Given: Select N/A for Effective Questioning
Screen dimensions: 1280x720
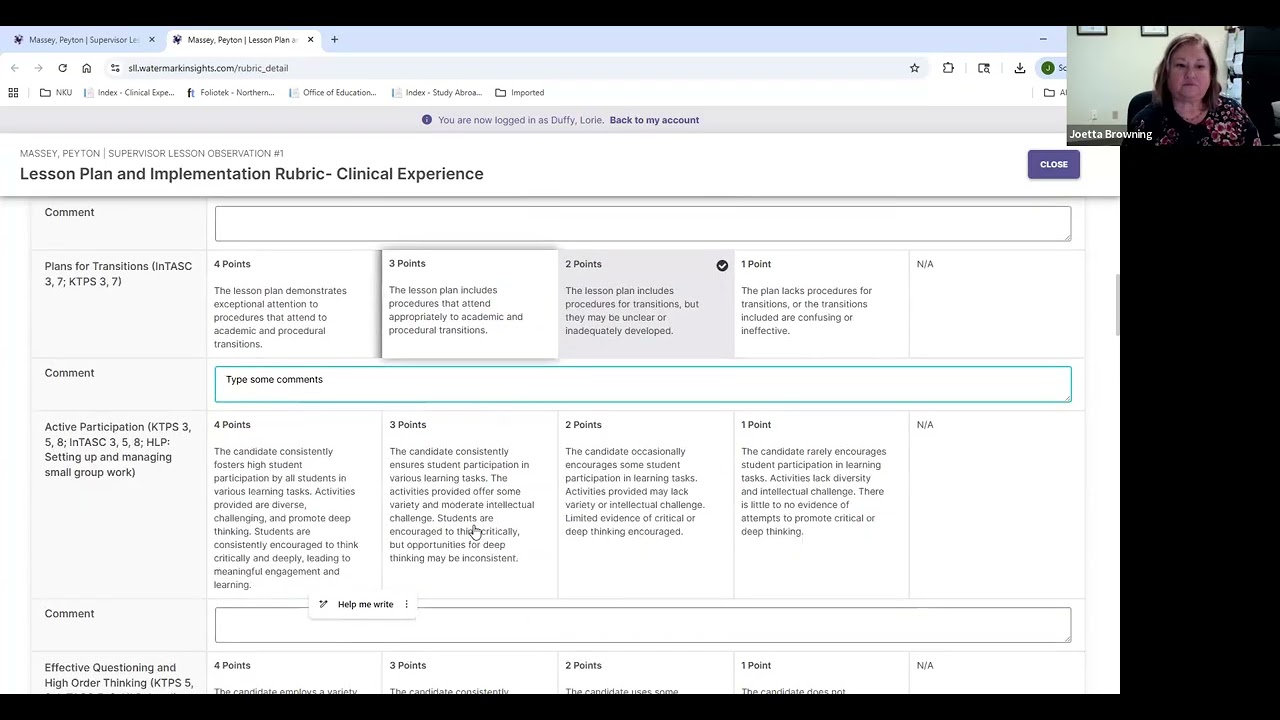Looking at the screenshot, I should point(997,673).
